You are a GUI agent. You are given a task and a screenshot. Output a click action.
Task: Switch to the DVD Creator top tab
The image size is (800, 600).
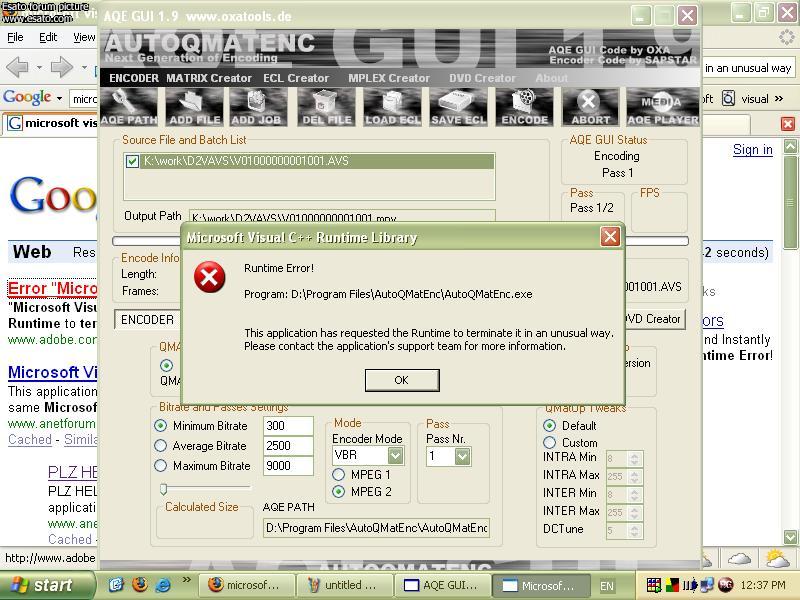click(x=482, y=78)
